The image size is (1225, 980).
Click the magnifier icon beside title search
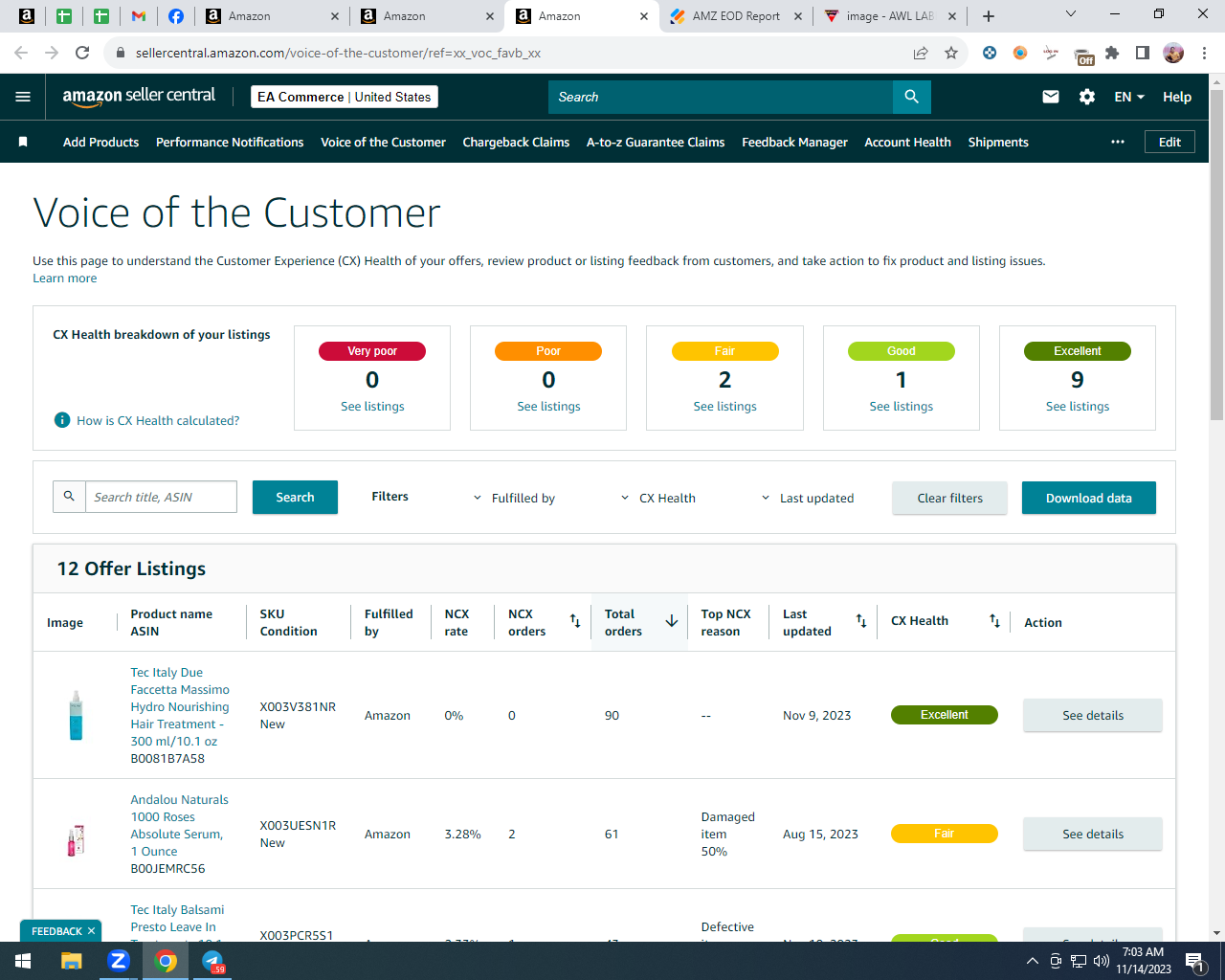pyautogui.click(x=69, y=497)
